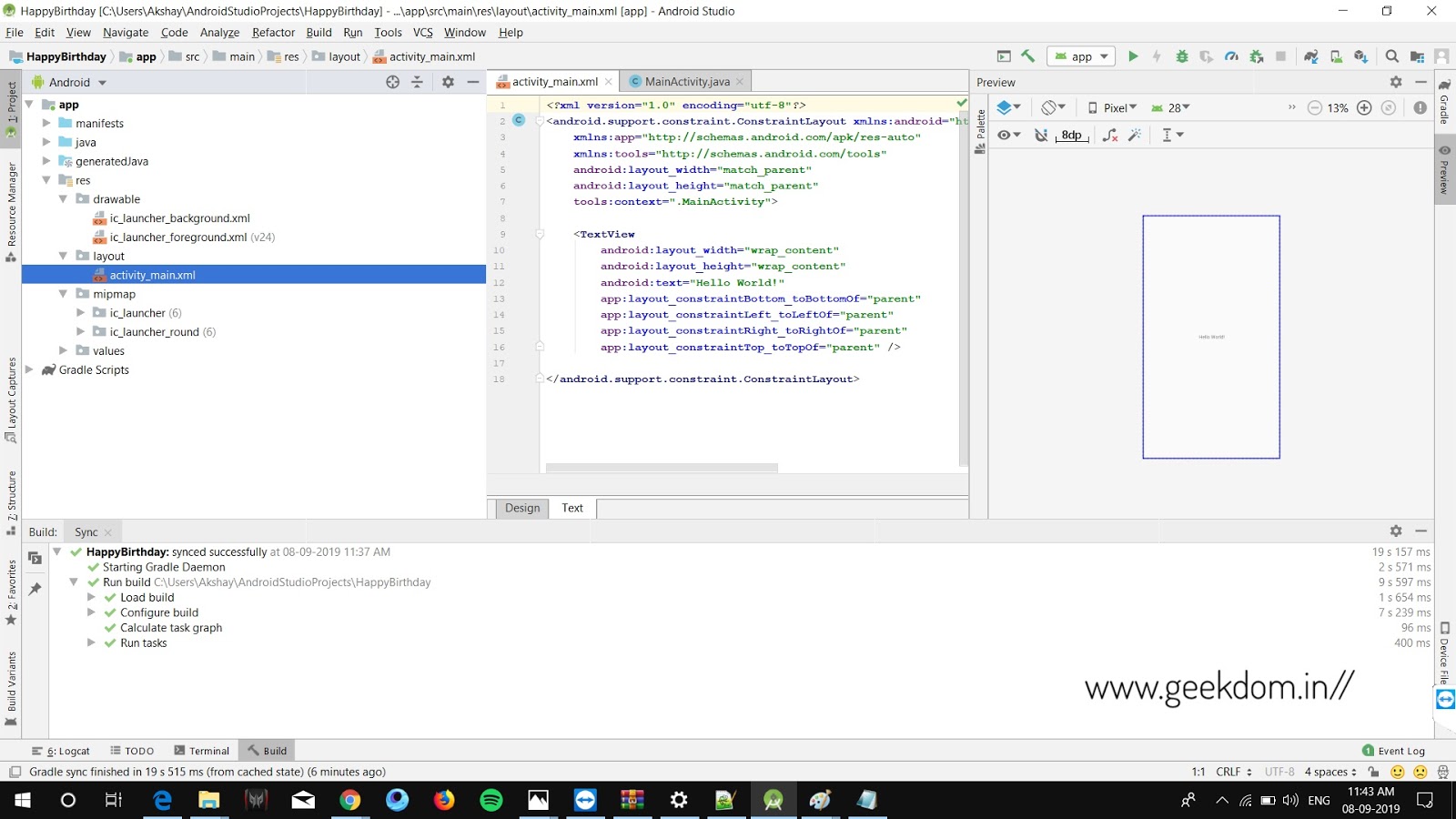The width and height of the screenshot is (1456, 819).
Task: Expand the values folder
Action: pos(63,350)
